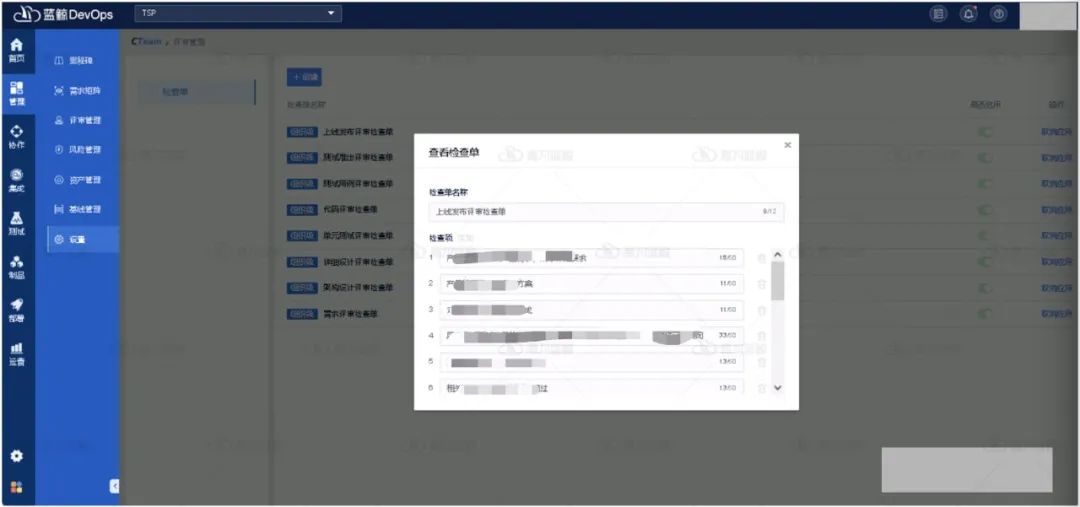The image size is (1080, 507).
Task: Open the 详细设计评审检查单 row in the list
Action: 358,262
